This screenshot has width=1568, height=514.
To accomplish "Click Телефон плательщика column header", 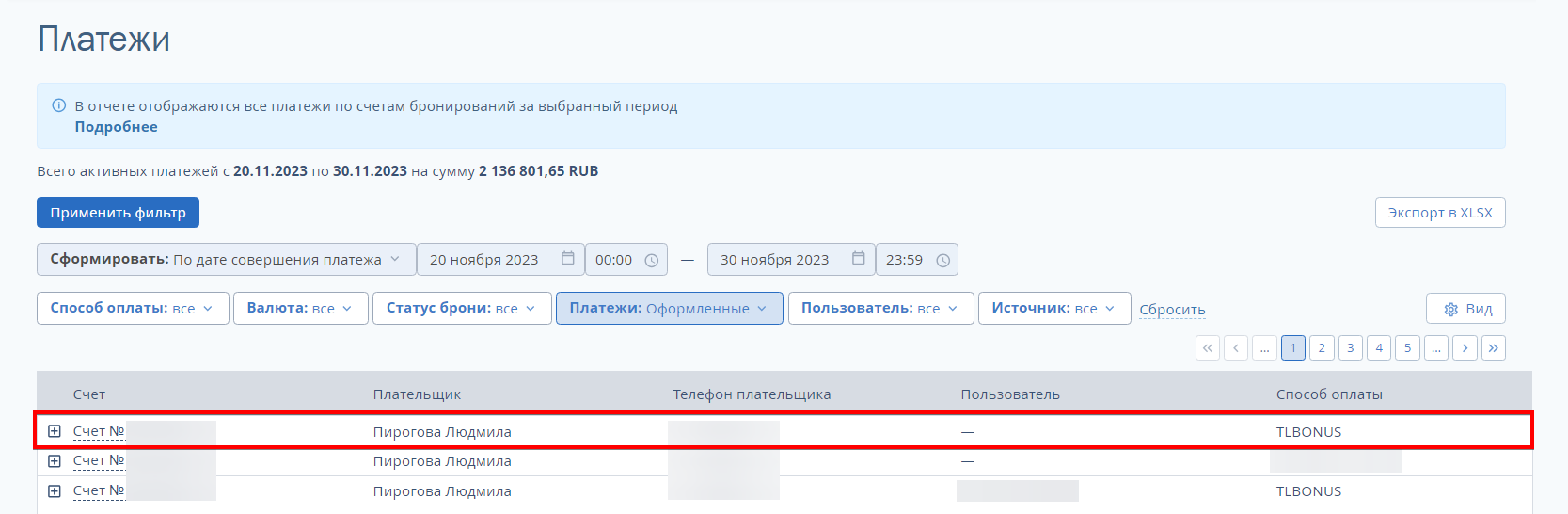I will tap(752, 394).
